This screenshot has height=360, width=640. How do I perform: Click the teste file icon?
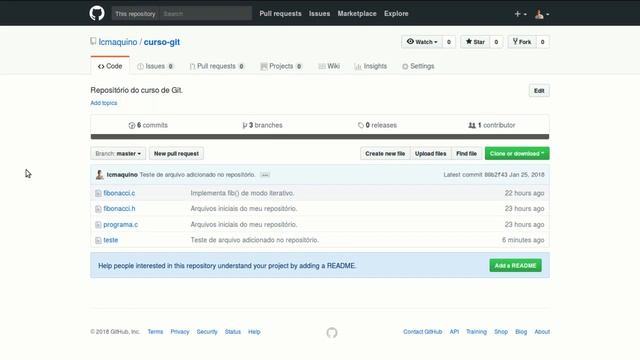tap(98, 240)
